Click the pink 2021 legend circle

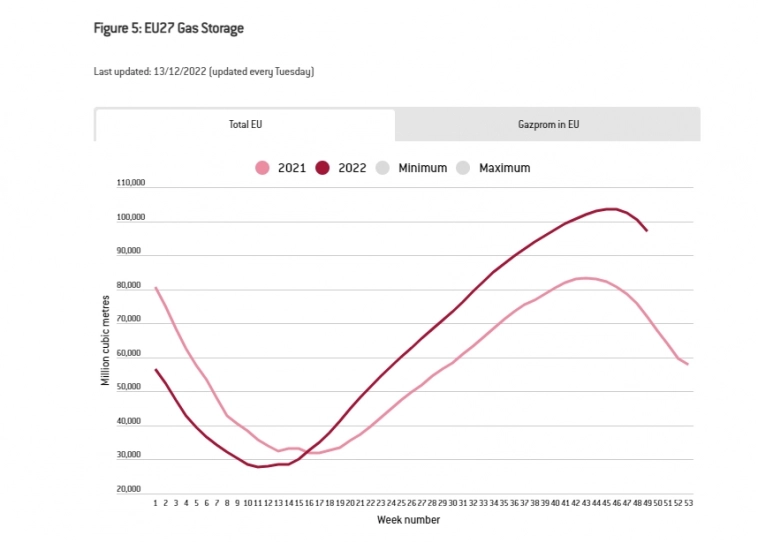click(263, 168)
